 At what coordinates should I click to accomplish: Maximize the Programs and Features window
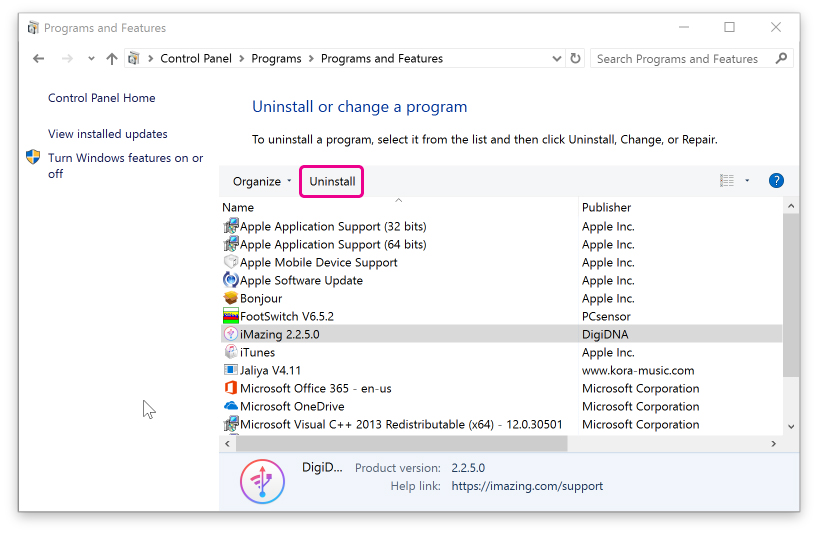(729, 27)
